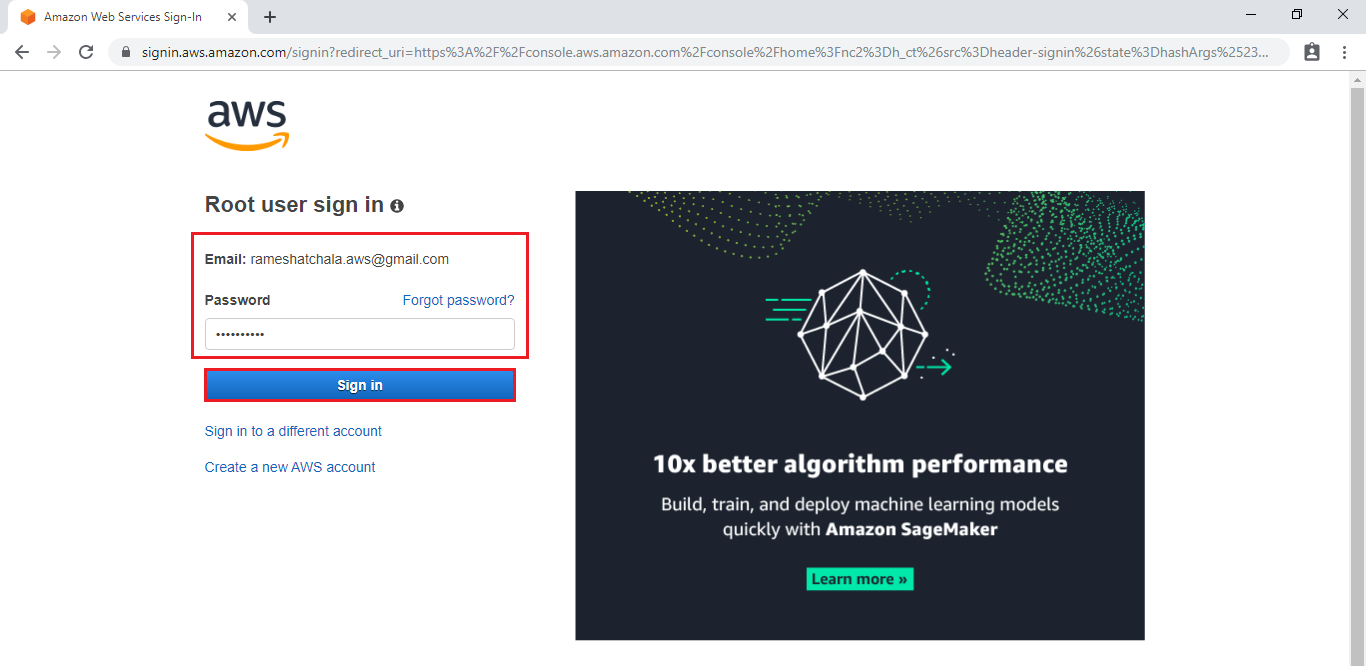Click the AWS logo above the sign-in form
1366x666 pixels.
(246, 122)
